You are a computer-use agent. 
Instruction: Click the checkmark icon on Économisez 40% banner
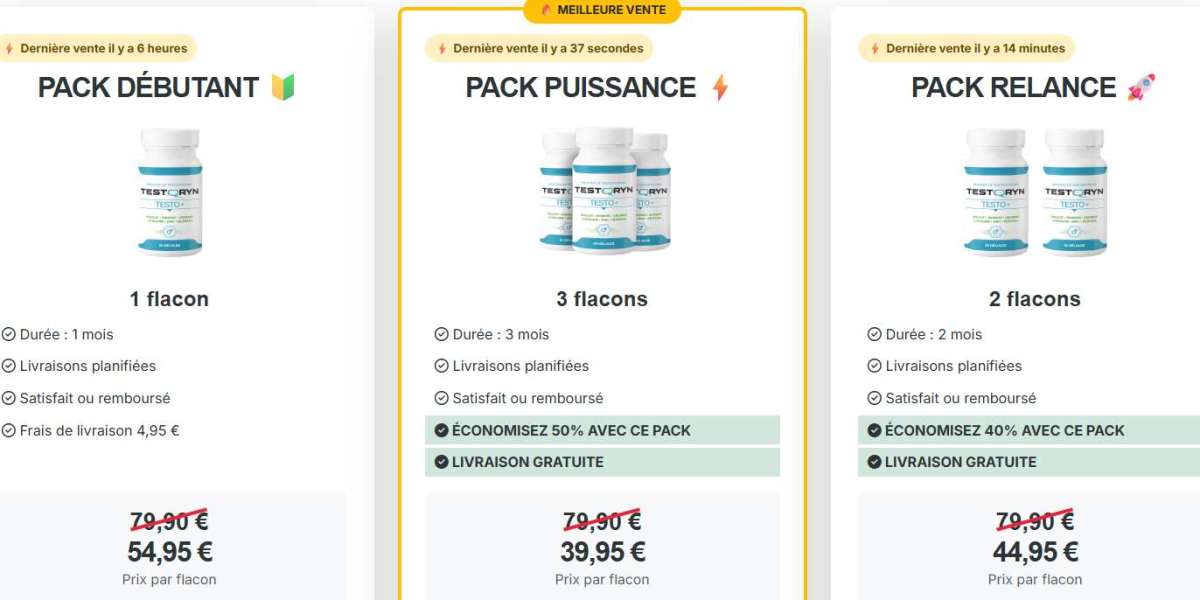[x=874, y=430]
